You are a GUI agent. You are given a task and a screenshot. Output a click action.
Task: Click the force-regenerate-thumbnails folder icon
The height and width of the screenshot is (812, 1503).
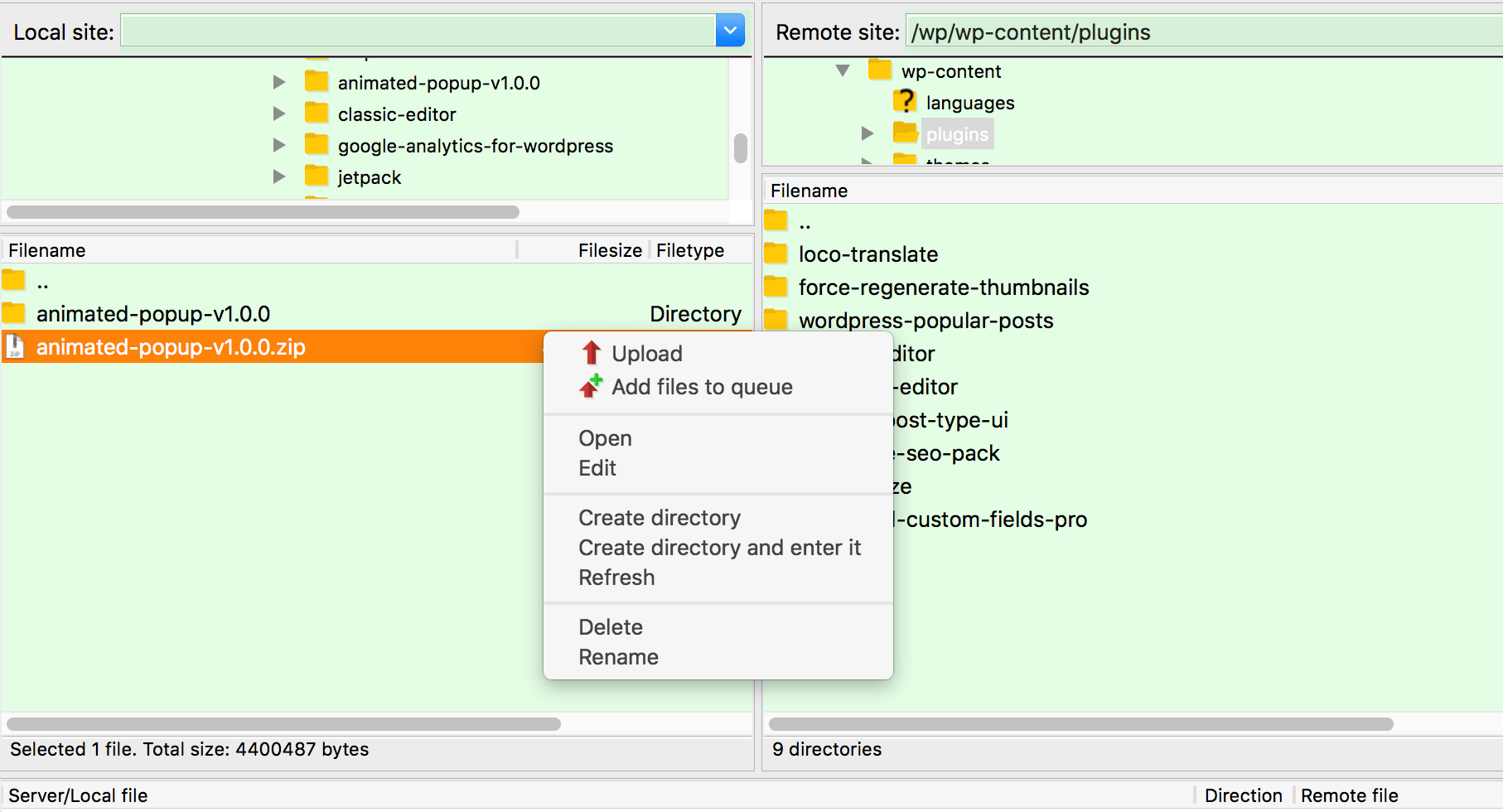click(776, 287)
